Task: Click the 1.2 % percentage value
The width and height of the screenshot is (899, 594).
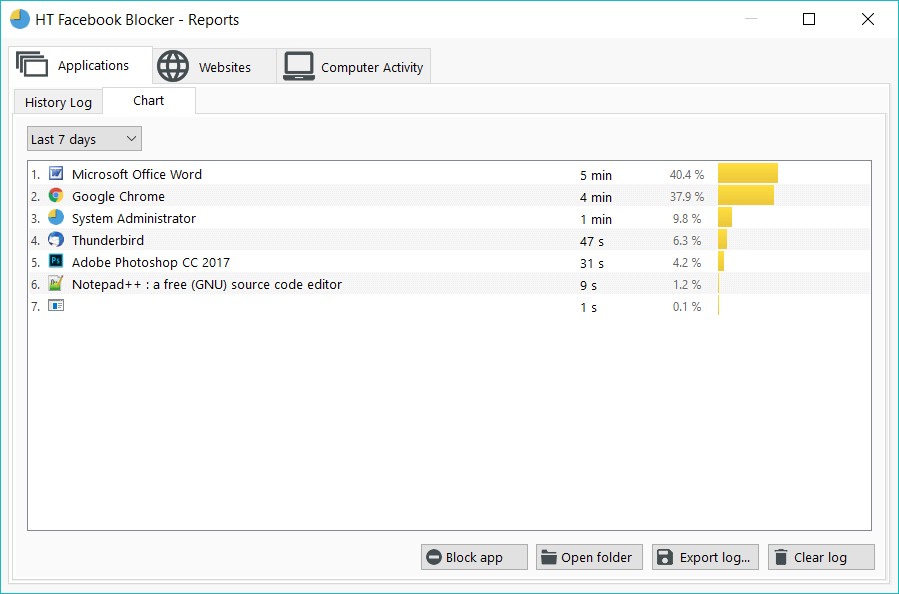Action: [687, 284]
